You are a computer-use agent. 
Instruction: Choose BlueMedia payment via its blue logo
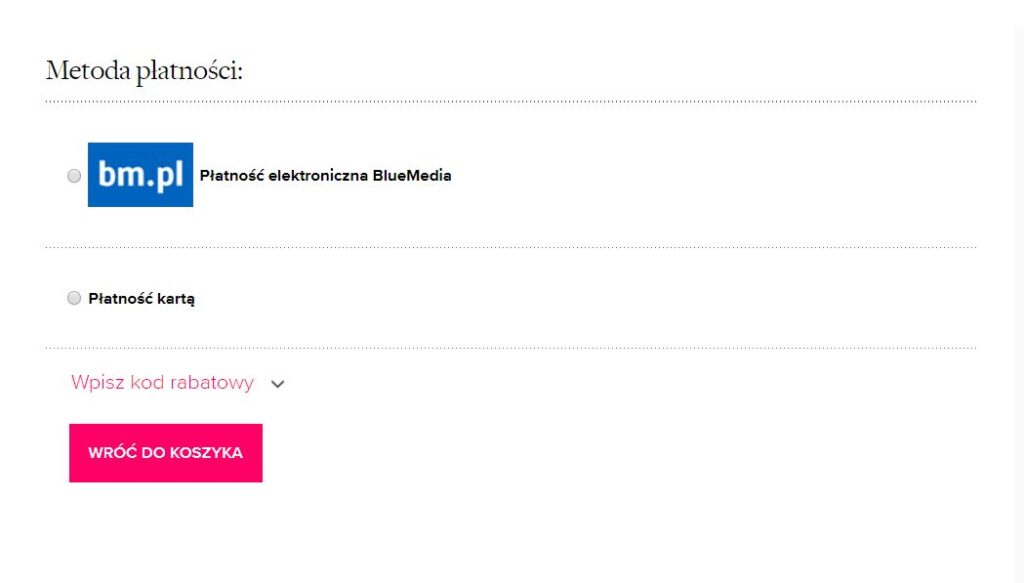point(140,175)
